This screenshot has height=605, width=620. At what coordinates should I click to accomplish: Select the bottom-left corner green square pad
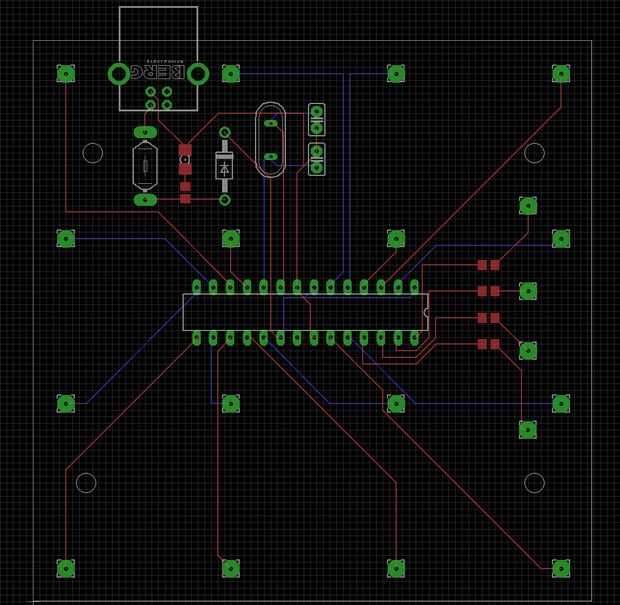66,569
